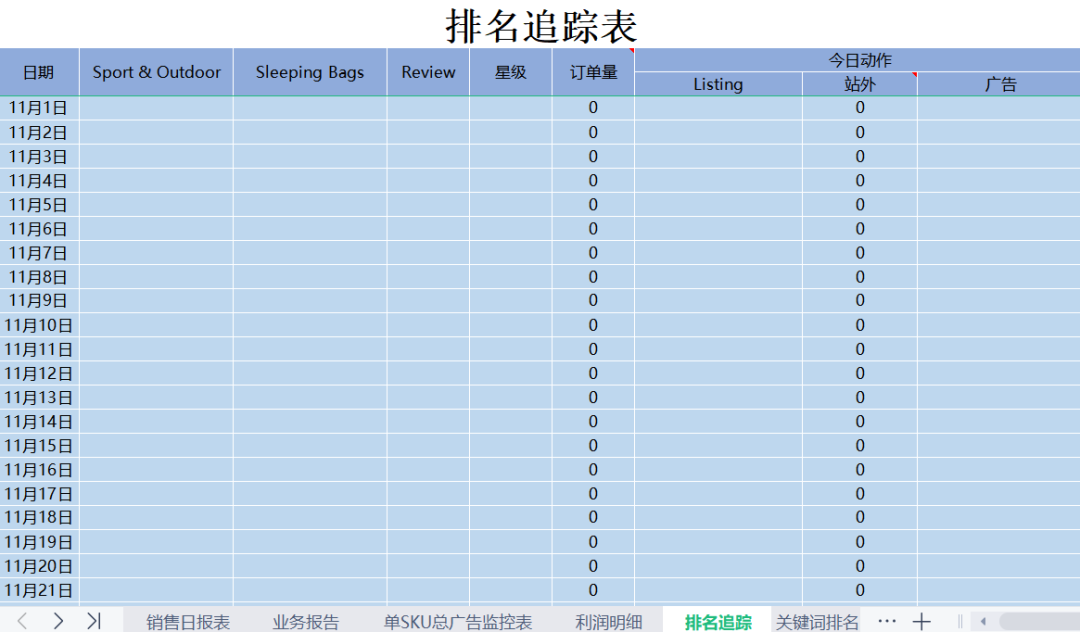Switch to the 销售日报表 sheet tab
Image resolution: width=1080 pixels, height=632 pixels.
[185, 621]
